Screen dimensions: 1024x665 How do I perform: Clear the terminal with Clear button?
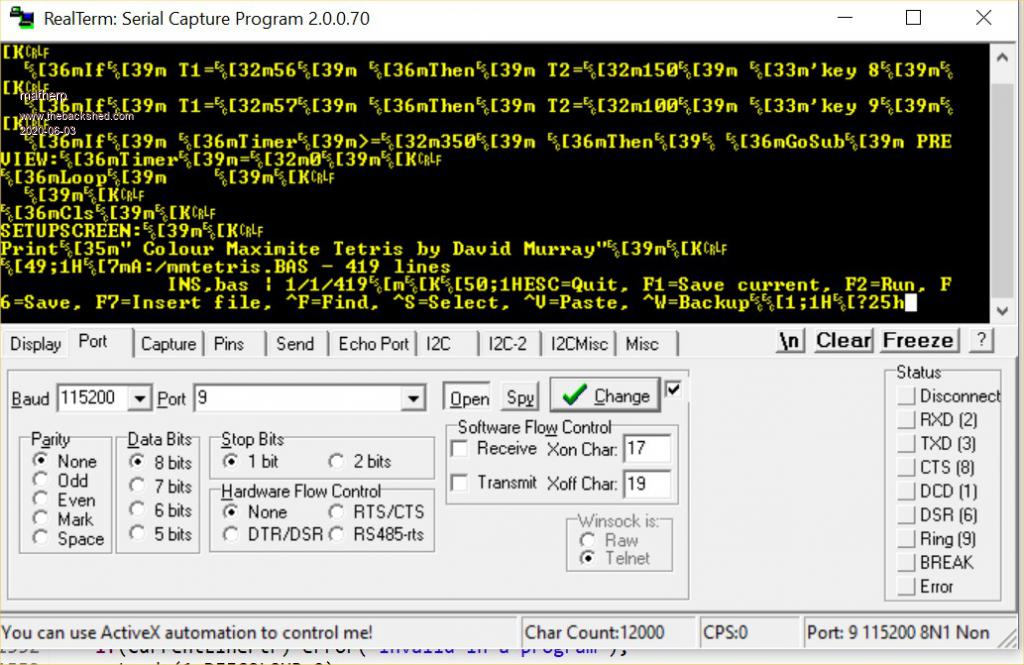coord(843,341)
